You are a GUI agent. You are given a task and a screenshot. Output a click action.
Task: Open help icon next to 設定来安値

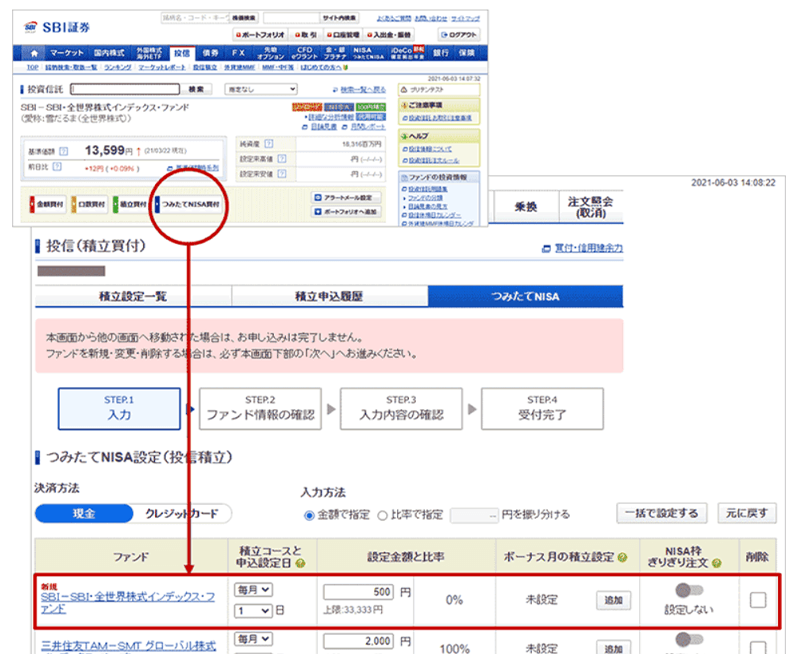[282, 174]
